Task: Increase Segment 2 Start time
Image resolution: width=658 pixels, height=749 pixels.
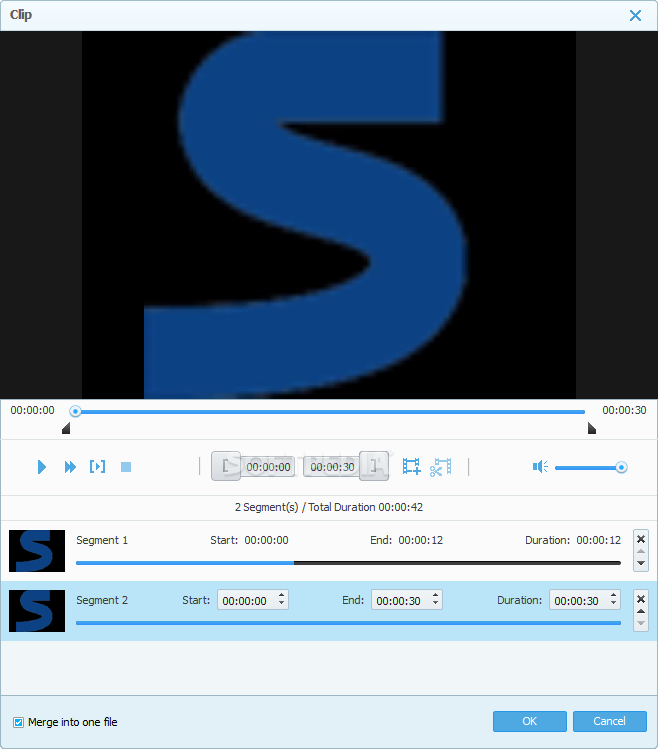Action: pyautogui.click(x=281, y=595)
